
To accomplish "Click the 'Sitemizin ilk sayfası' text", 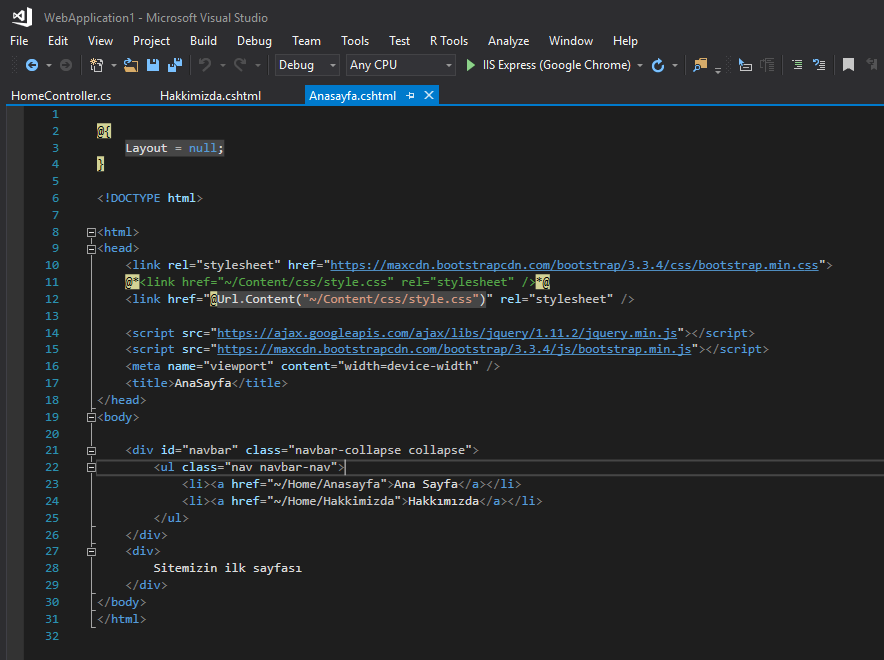I will click(x=228, y=568).
